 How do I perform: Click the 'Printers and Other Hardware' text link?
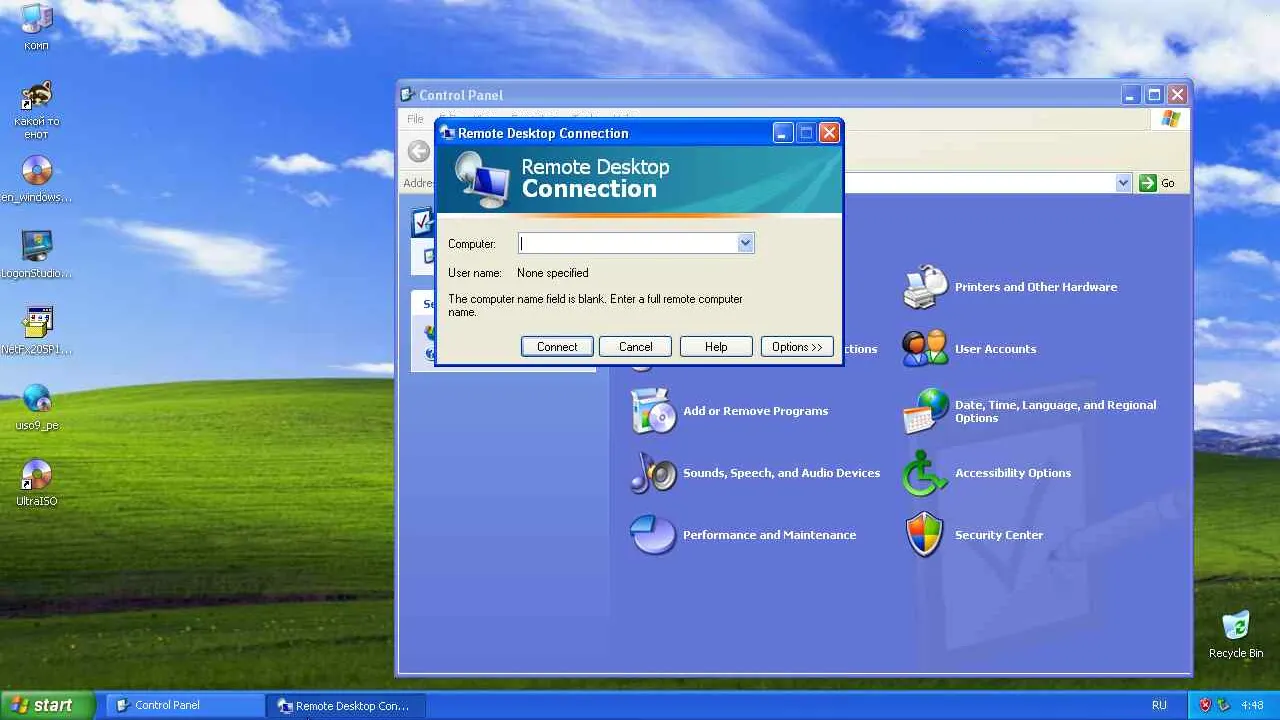pyautogui.click(x=1036, y=287)
